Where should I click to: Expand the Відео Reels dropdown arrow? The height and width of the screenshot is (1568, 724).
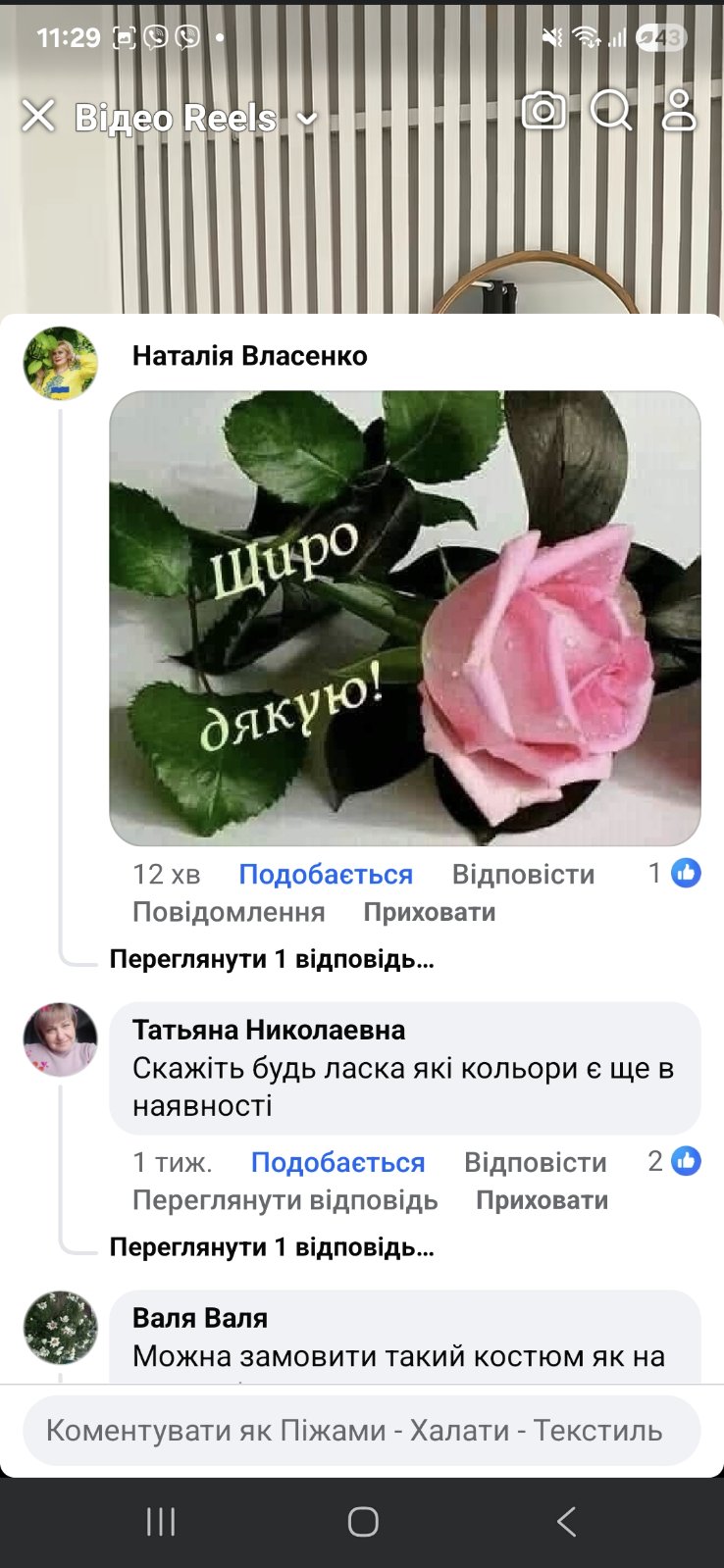[307, 120]
